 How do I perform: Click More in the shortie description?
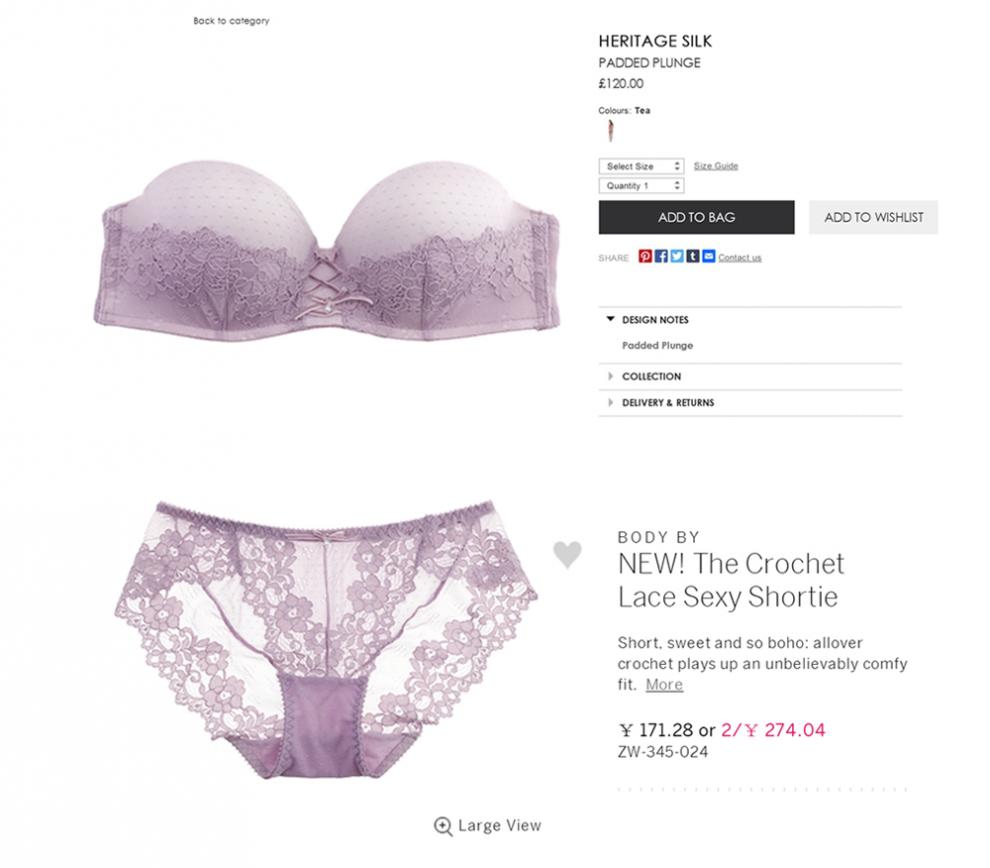[x=664, y=685]
